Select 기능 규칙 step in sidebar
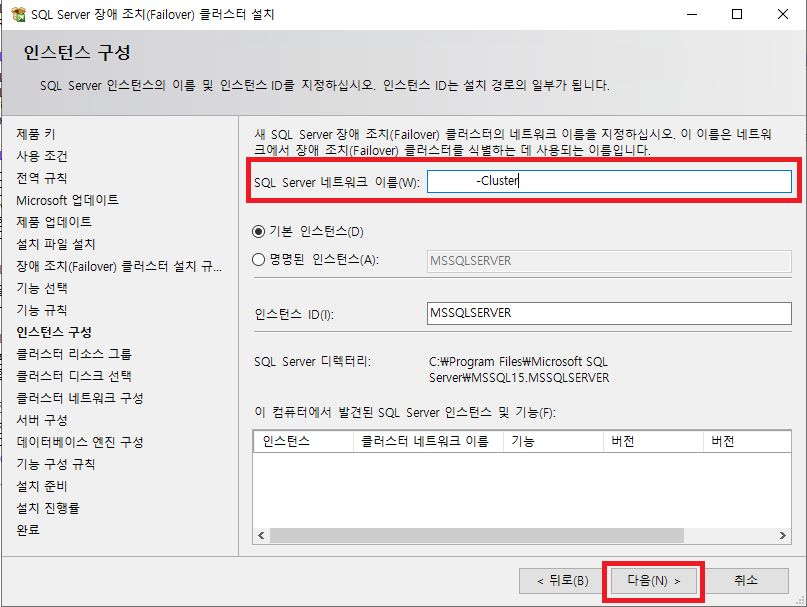The height and width of the screenshot is (607, 807). click(x=42, y=310)
